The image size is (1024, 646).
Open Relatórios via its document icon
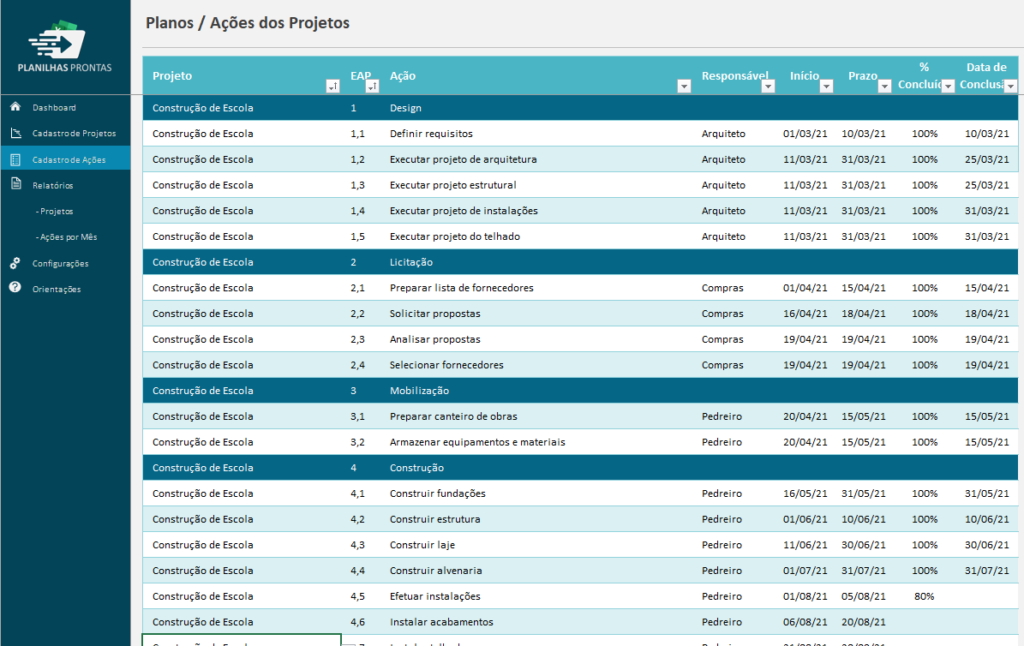(14, 184)
